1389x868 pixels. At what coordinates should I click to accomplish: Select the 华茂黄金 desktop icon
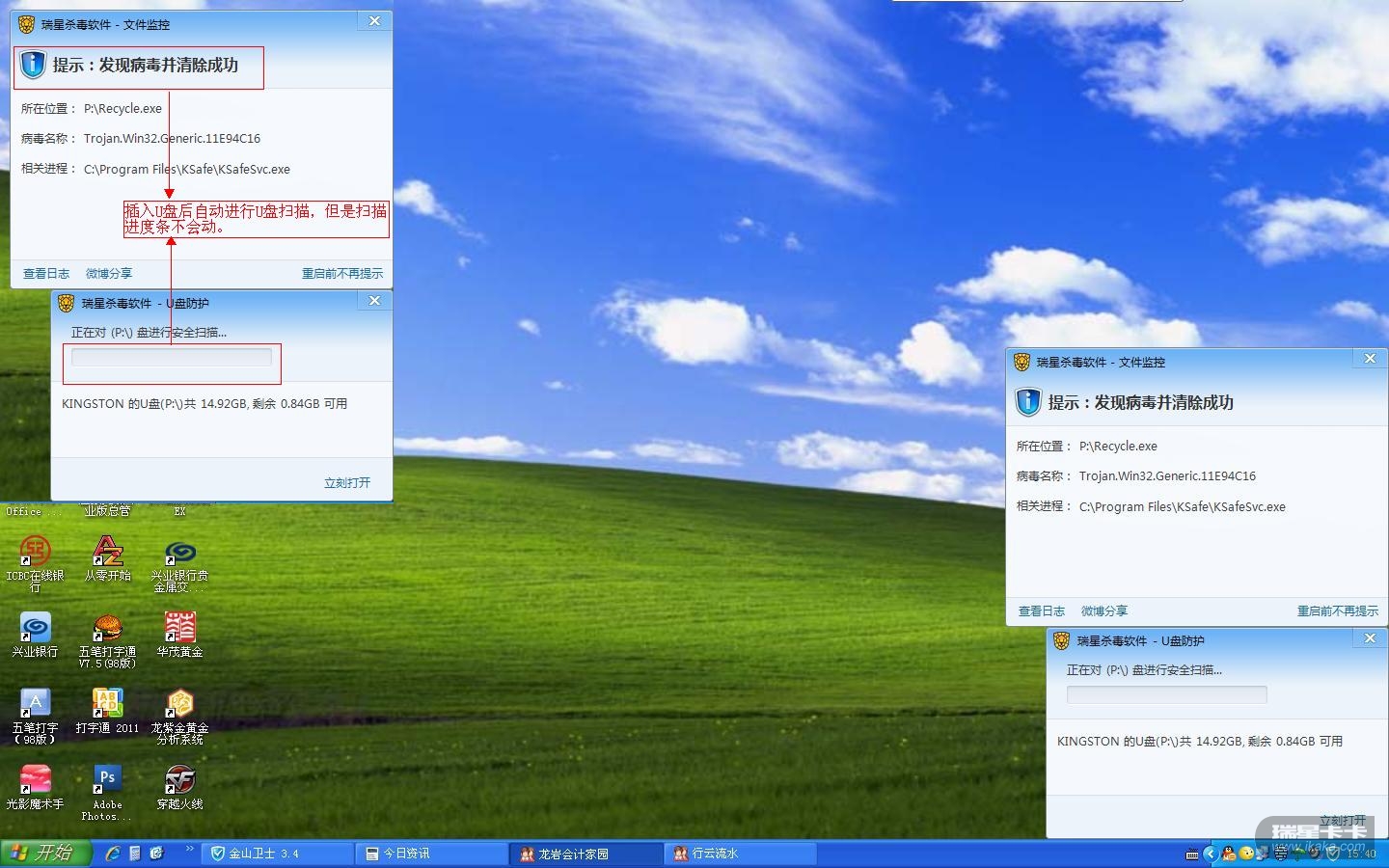click(x=179, y=636)
